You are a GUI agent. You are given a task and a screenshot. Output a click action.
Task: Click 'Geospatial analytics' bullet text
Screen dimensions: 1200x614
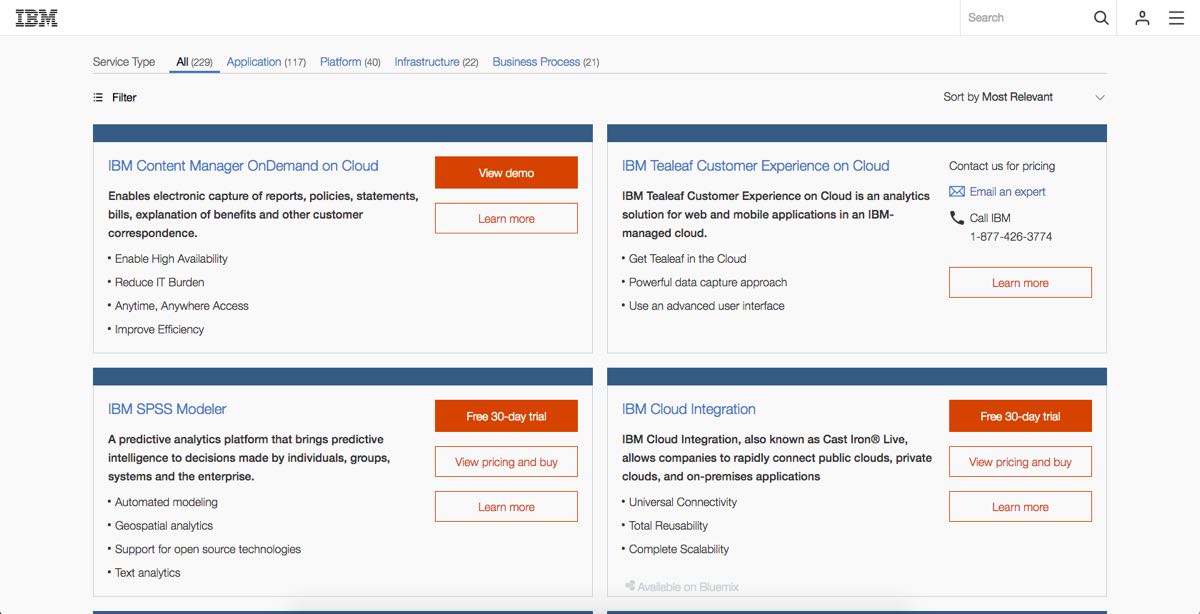point(164,525)
